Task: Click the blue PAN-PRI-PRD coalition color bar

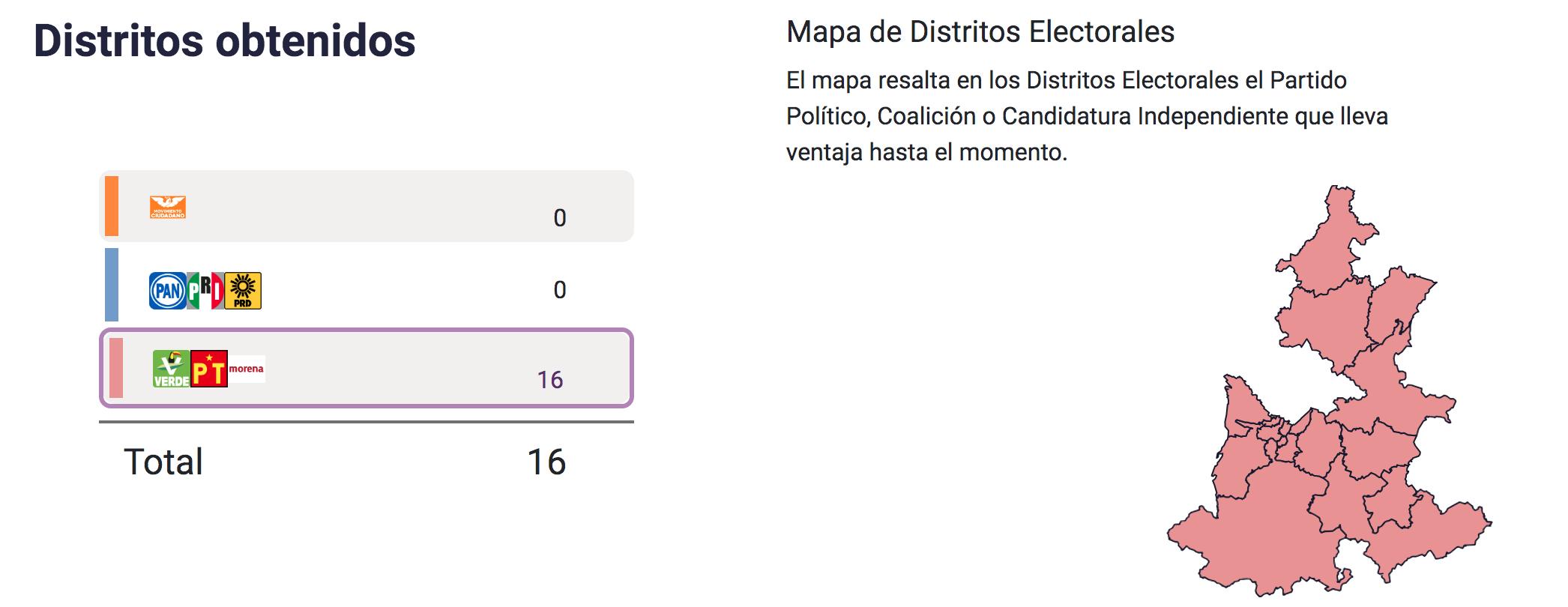Action: (112, 285)
